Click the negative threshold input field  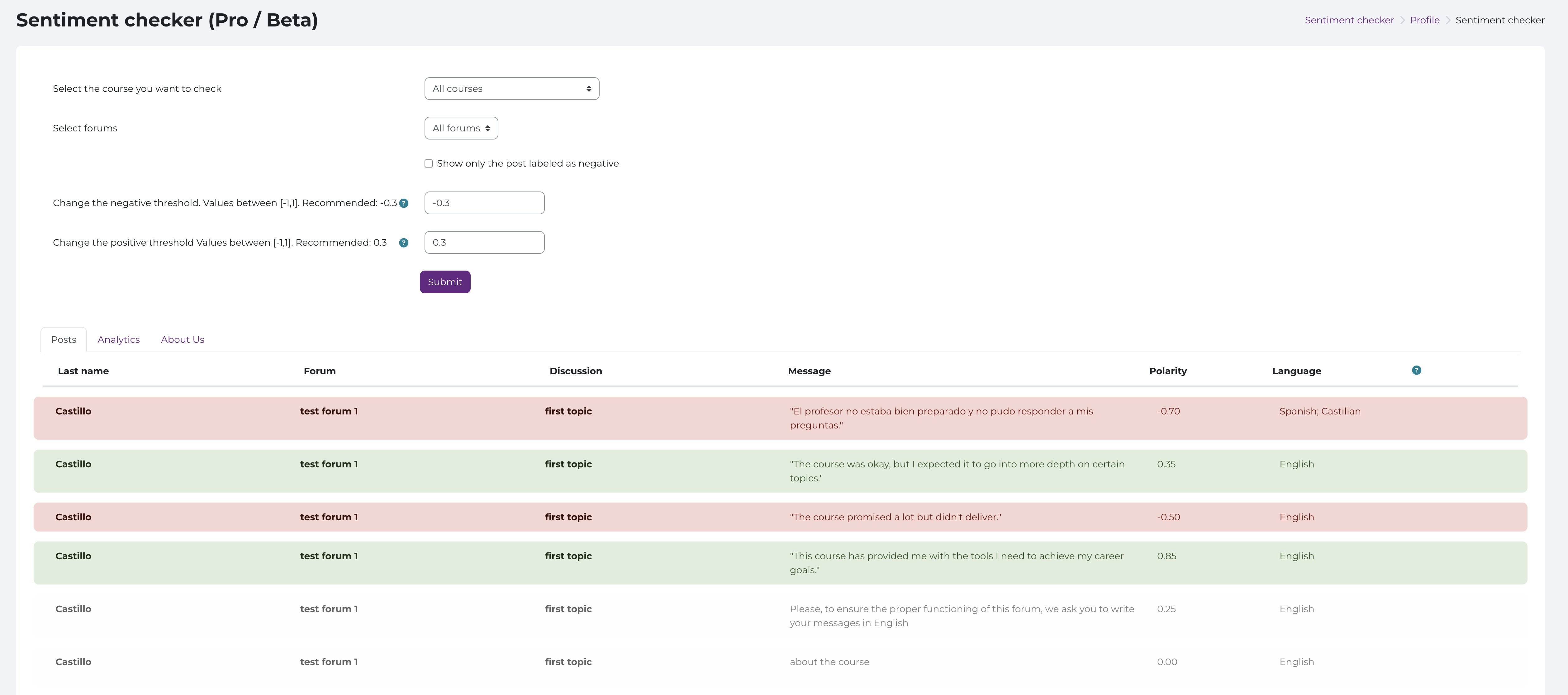pyautogui.click(x=484, y=203)
